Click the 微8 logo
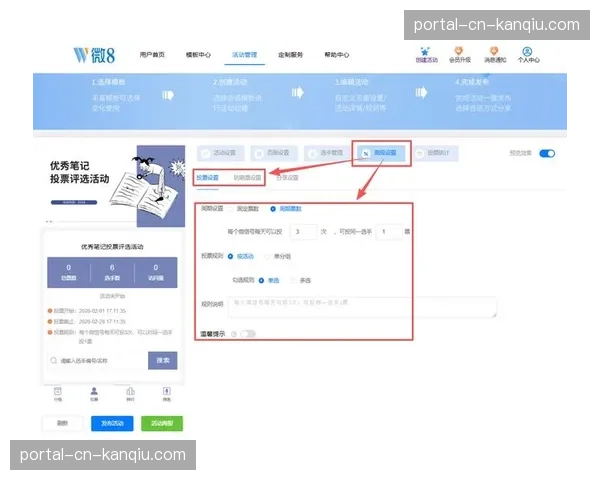The width and height of the screenshot is (600, 480). (94, 55)
